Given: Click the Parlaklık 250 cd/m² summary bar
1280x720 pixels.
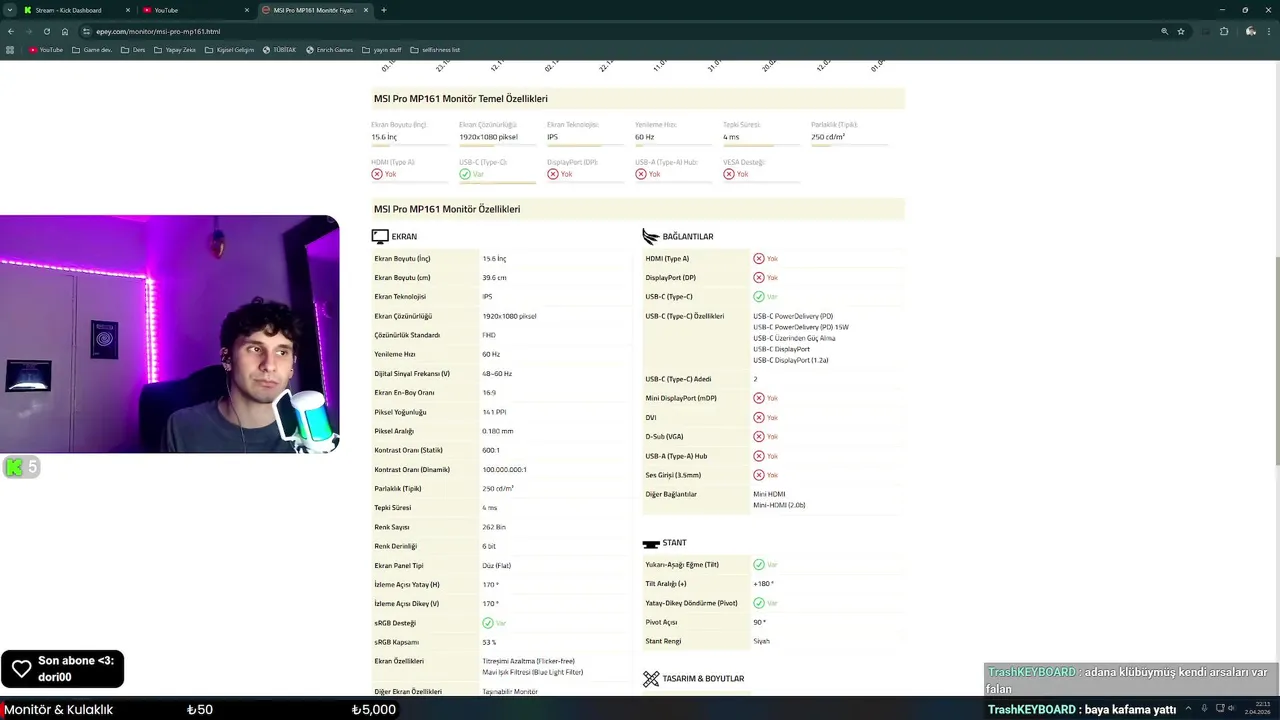Looking at the screenshot, I should point(850,145).
